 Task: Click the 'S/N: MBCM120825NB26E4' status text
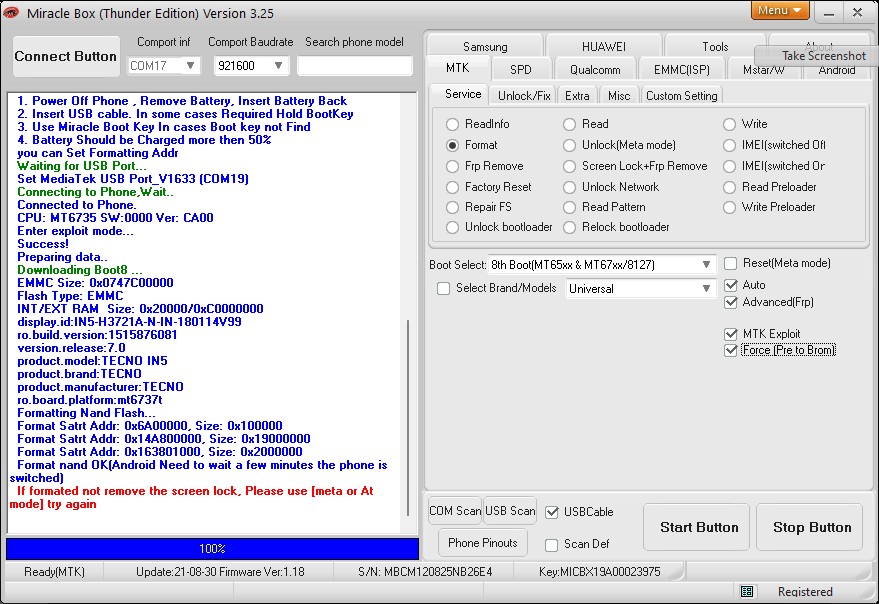point(425,572)
